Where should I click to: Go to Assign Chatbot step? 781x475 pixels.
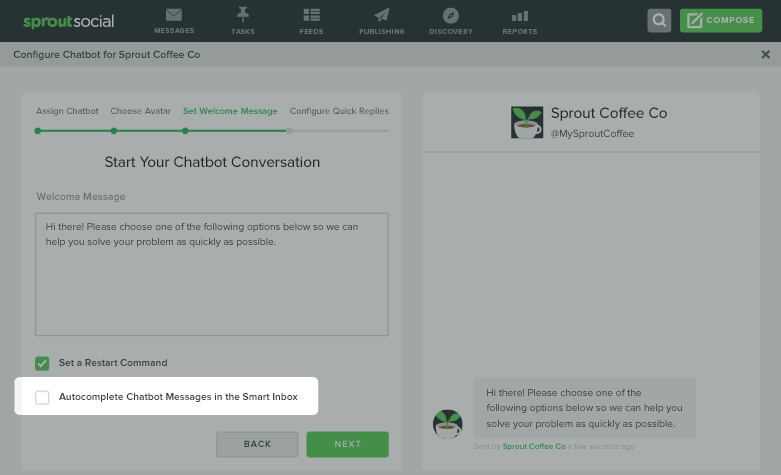click(x=67, y=111)
